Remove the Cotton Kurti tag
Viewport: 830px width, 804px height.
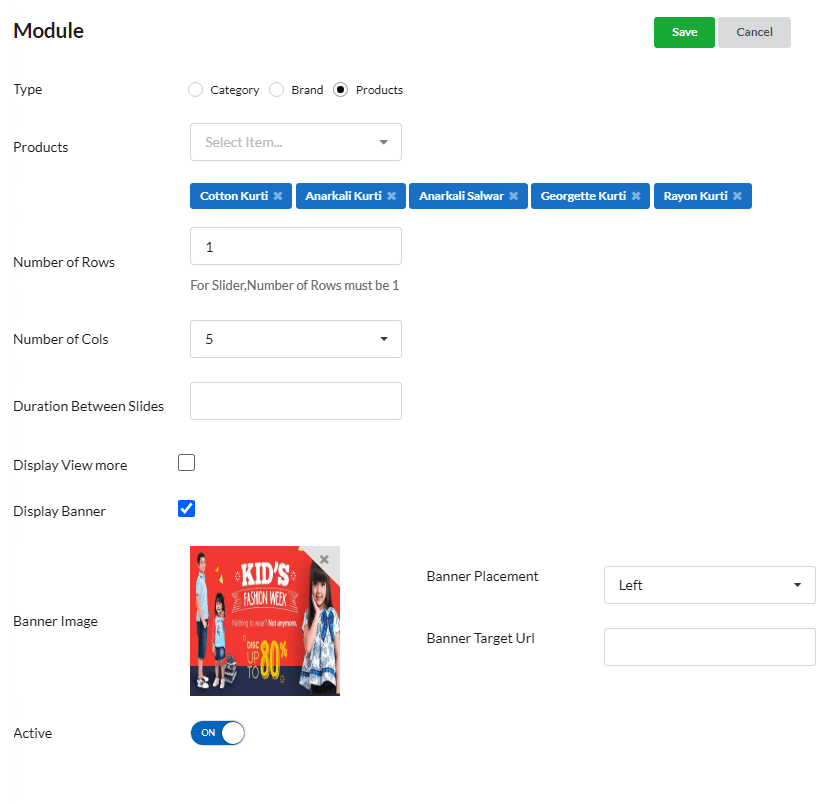point(278,196)
